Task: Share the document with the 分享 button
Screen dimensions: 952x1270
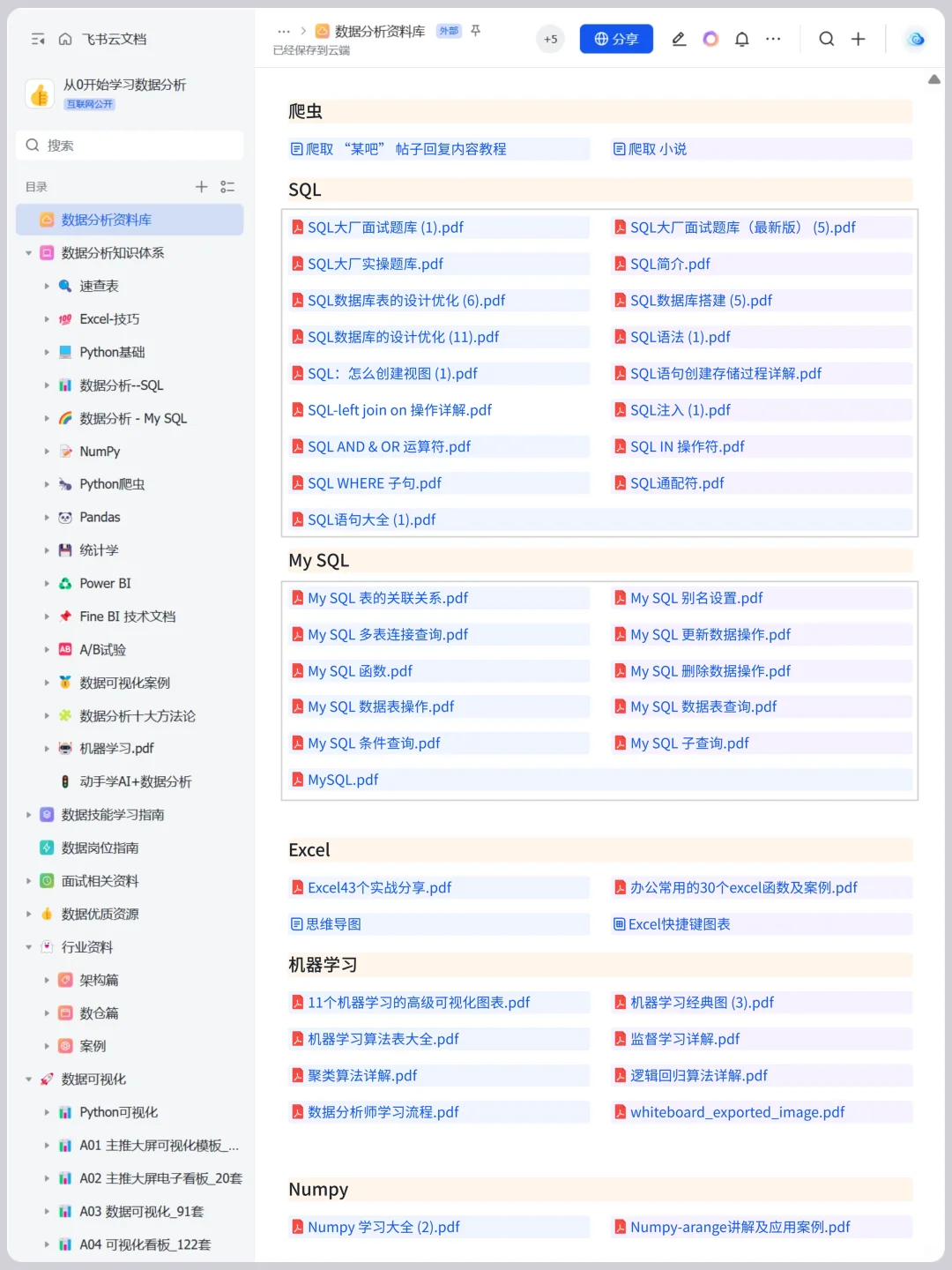Action: click(616, 39)
